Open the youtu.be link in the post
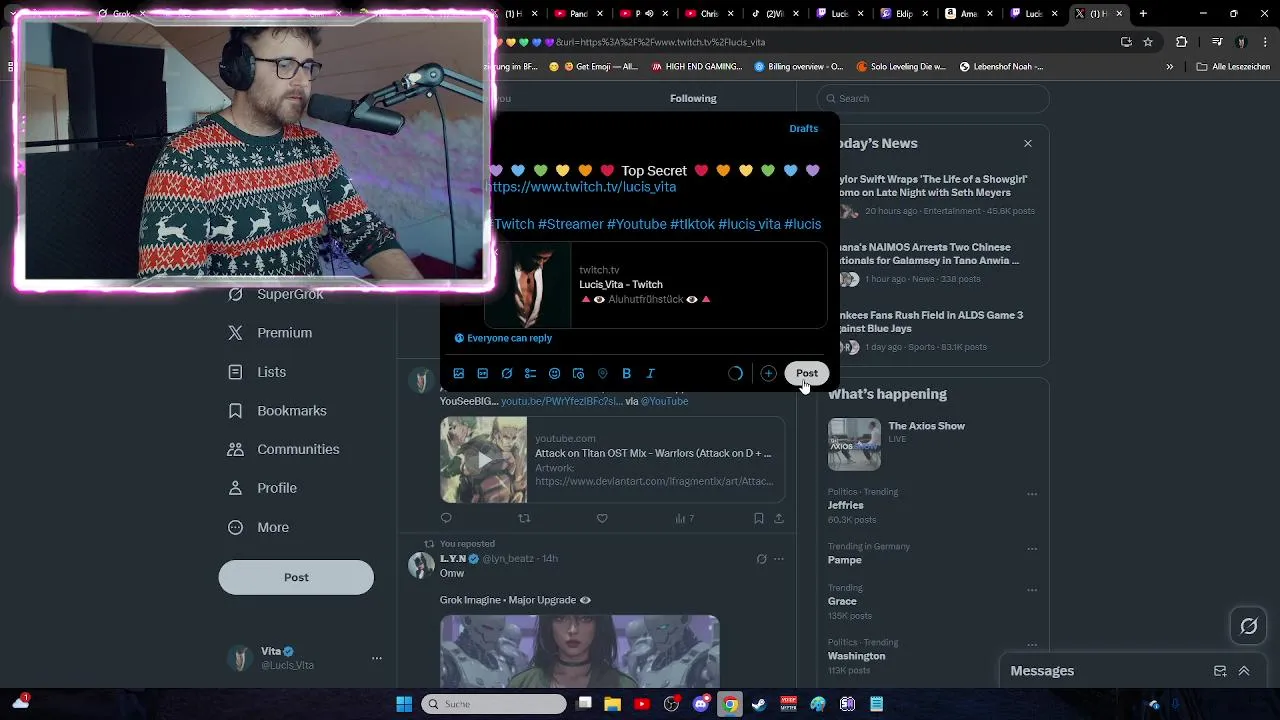The height and width of the screenshot is (720, 1280). click(561, 401)
